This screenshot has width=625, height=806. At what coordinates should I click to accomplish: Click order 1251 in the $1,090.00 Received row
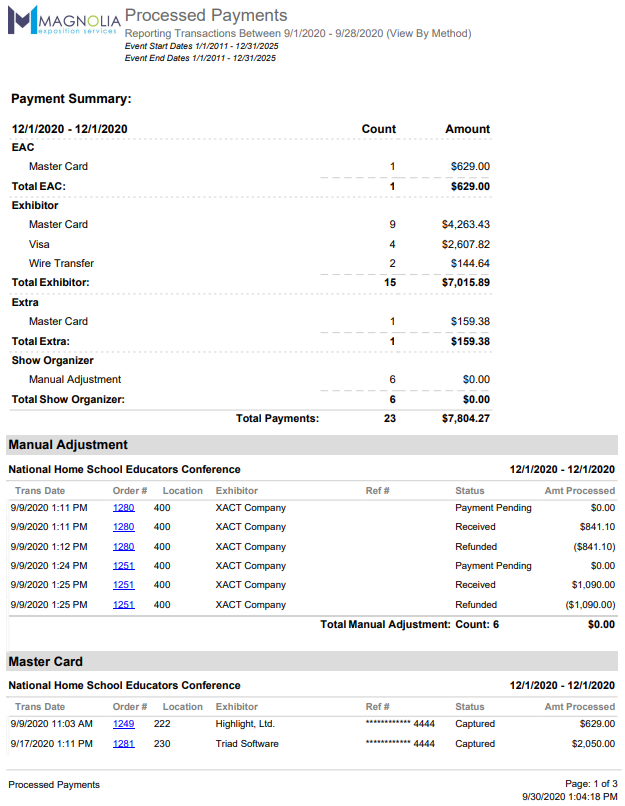click(123, 585)
